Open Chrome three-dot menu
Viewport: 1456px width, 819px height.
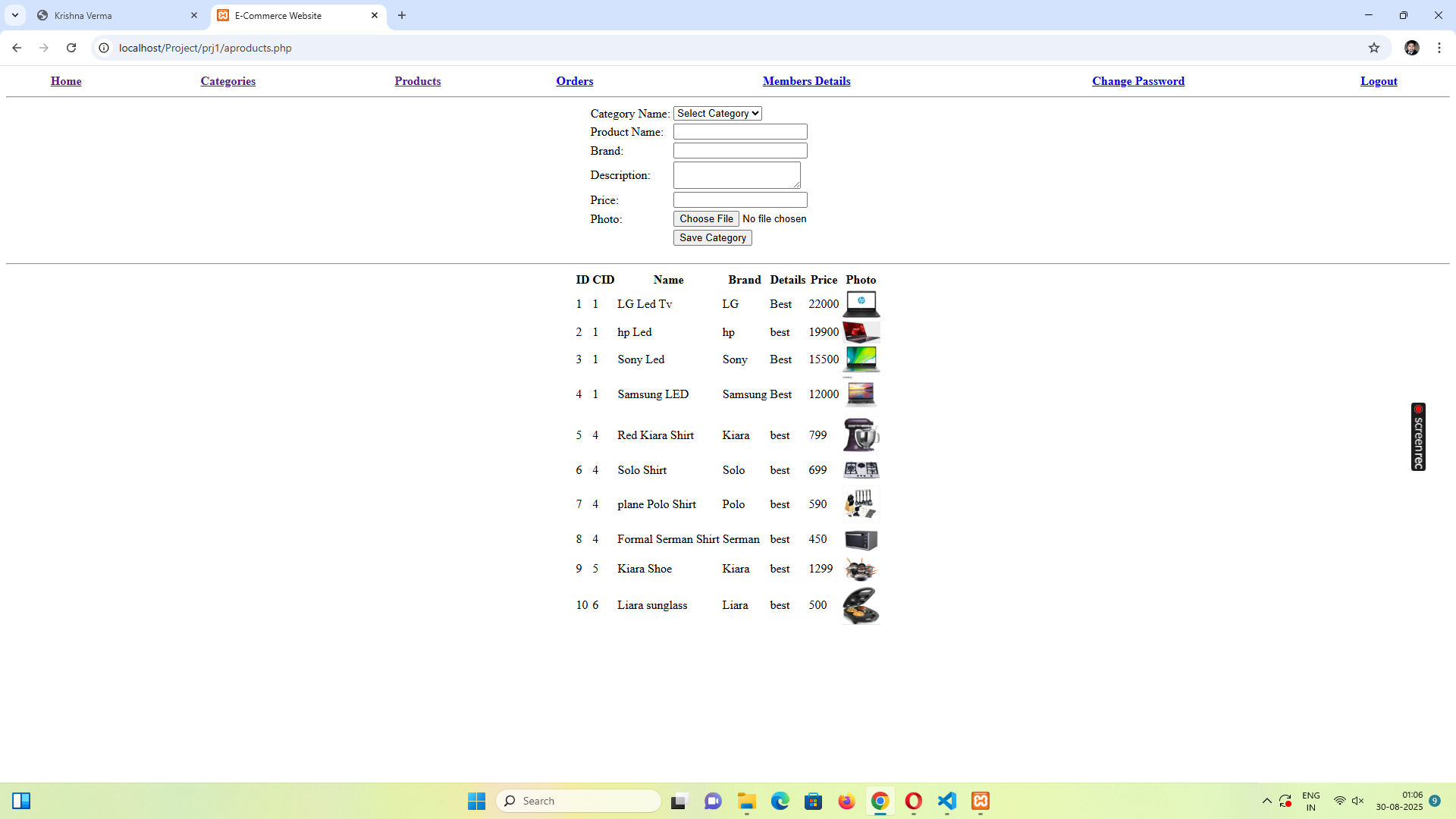pos(1439,48)
